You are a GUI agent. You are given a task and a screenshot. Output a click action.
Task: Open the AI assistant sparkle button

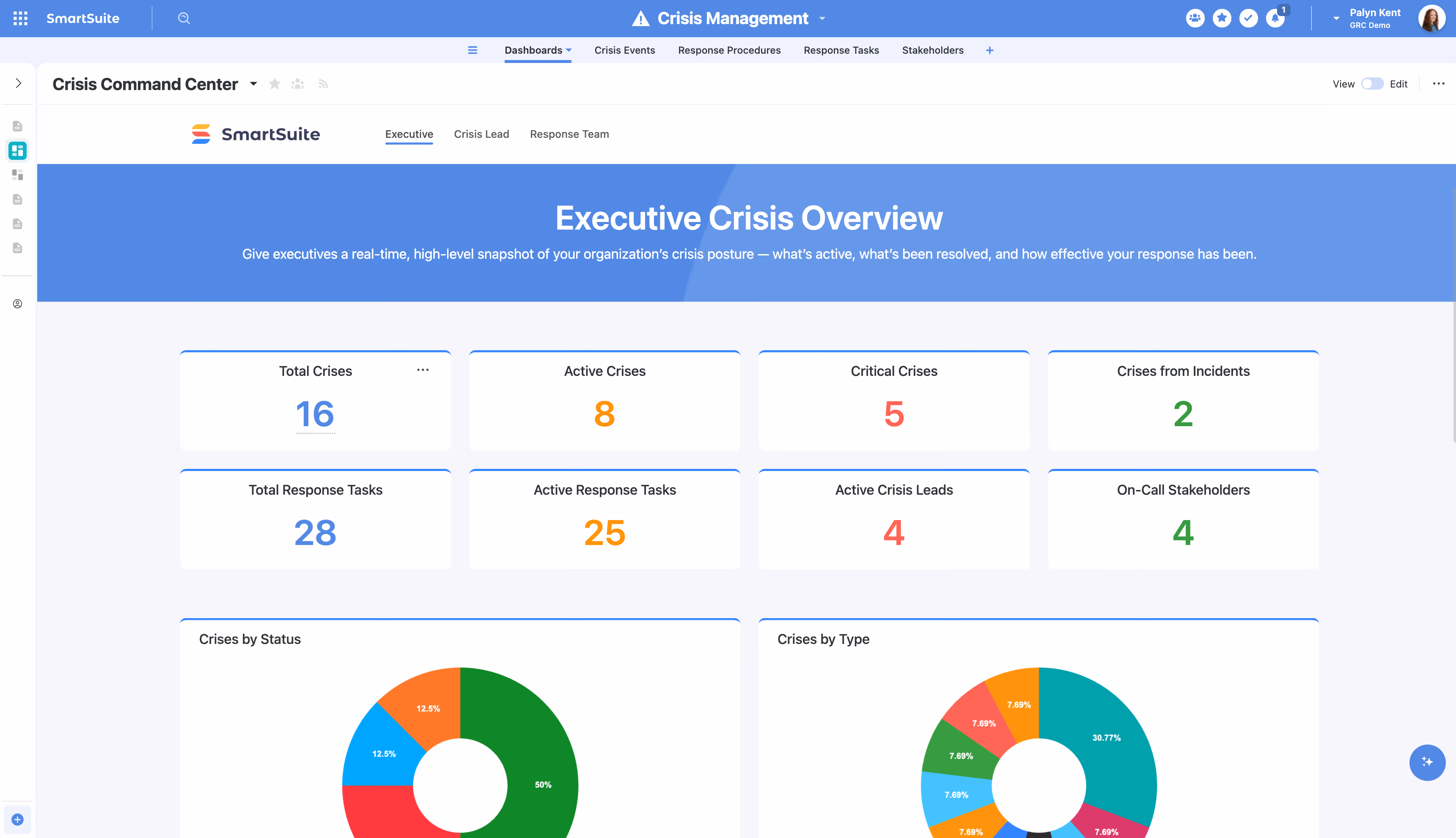1427,762
